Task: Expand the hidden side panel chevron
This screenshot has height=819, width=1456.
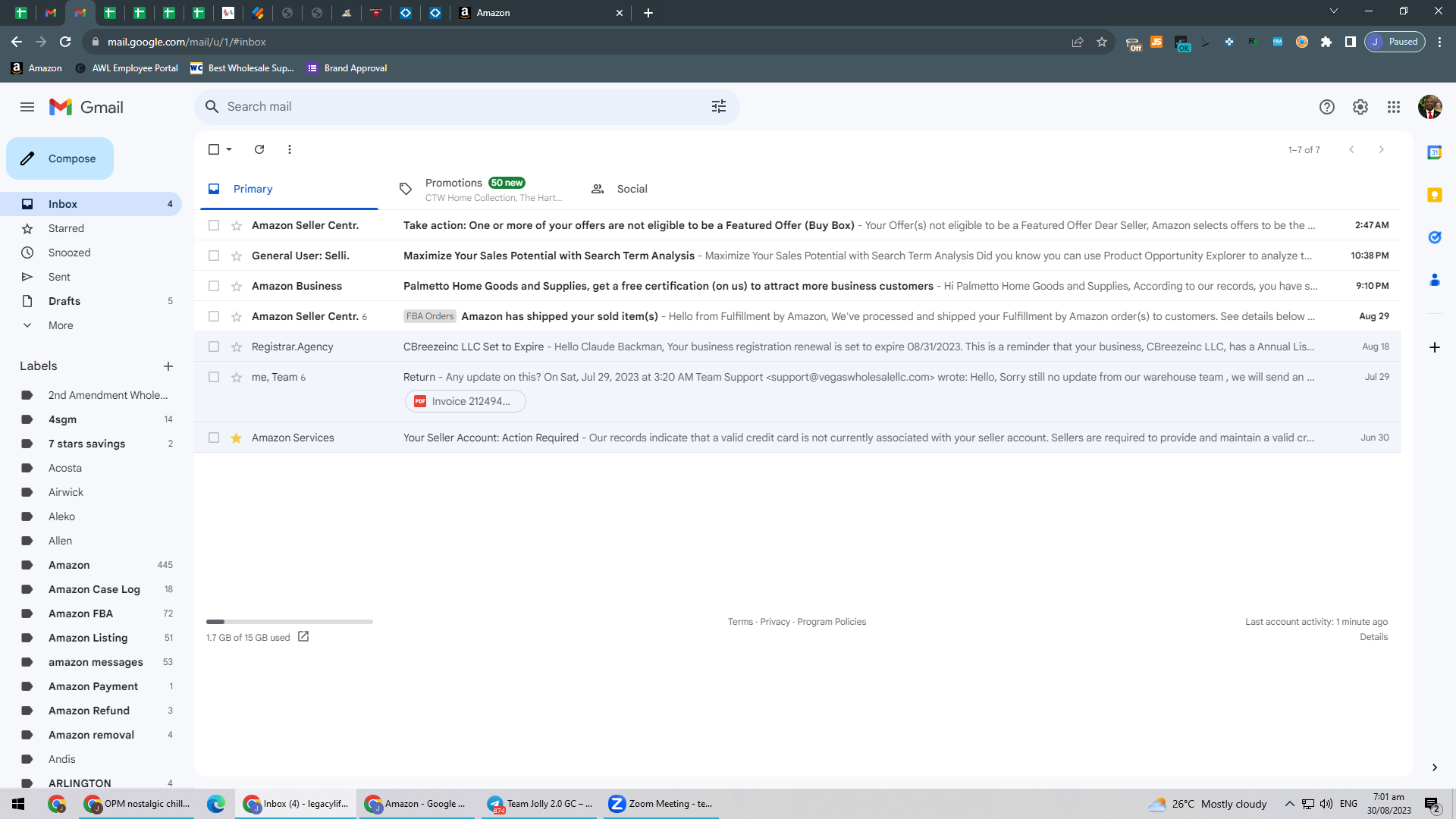Action: coord(1435,767)
